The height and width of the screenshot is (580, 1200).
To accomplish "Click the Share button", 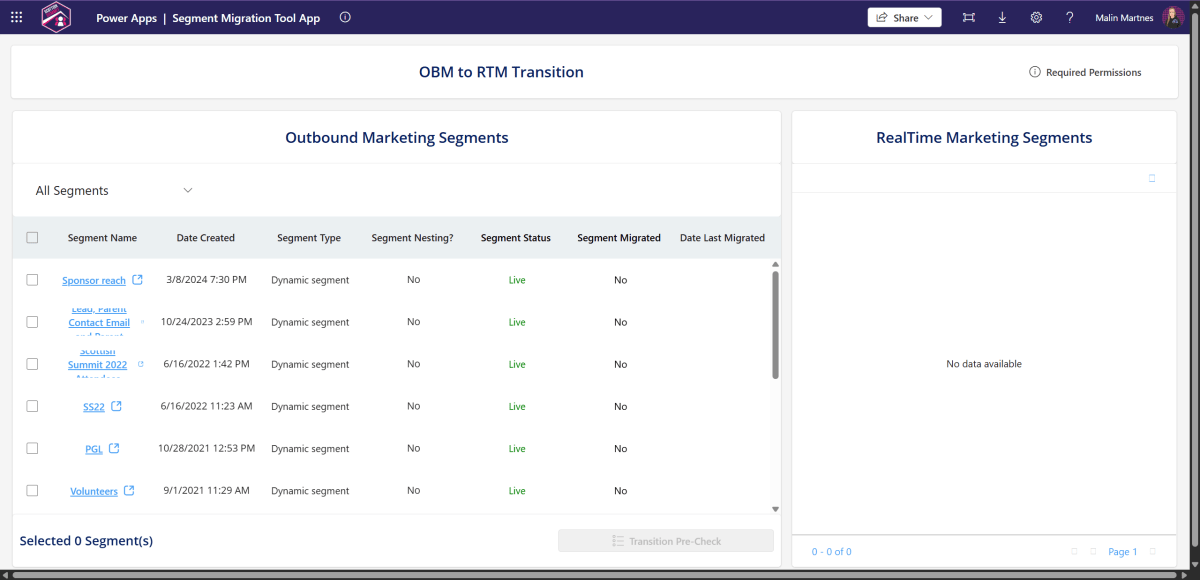I will (x=904, y=17).
